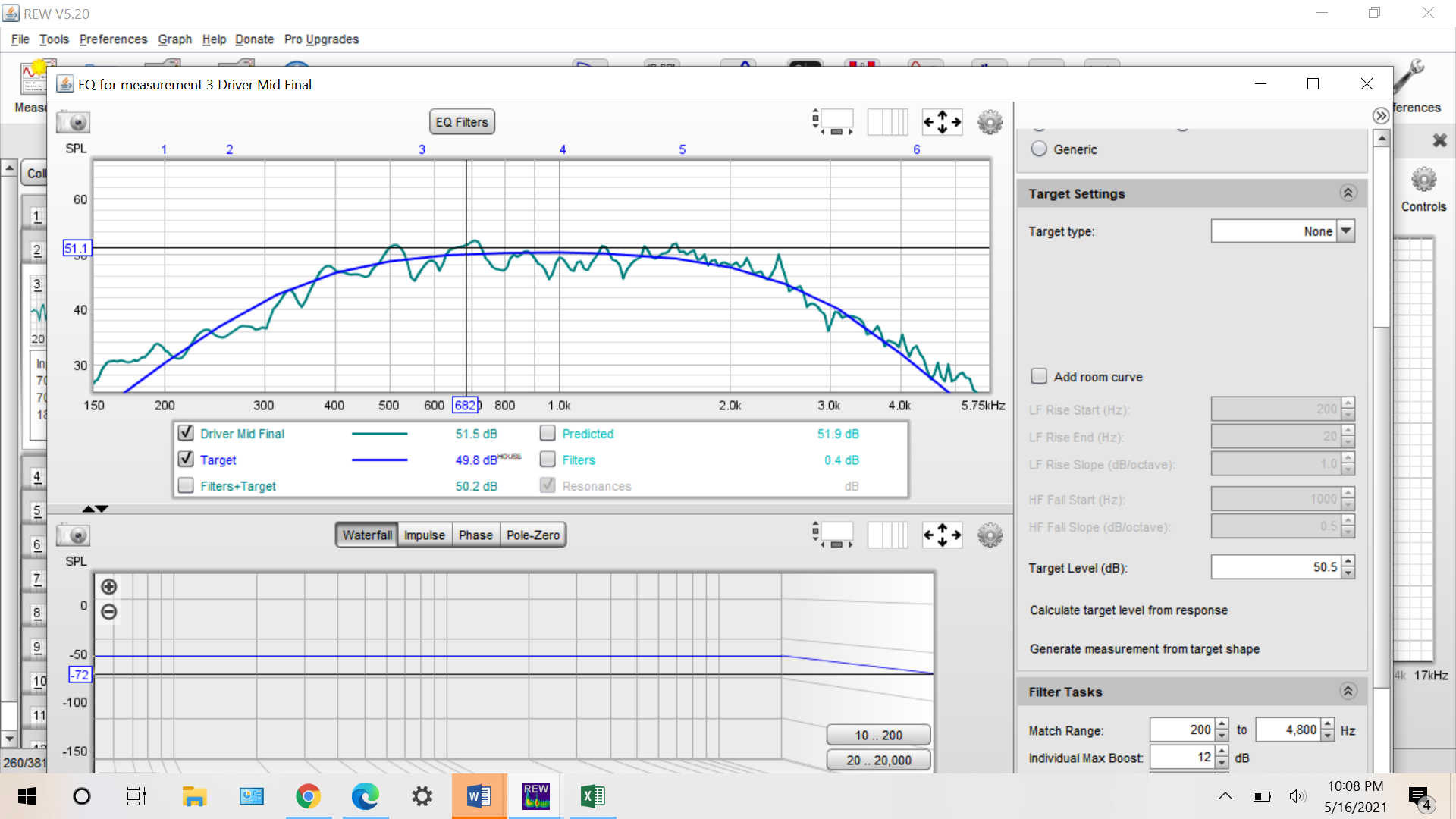The width and height of the screenshot is (1456, 819).
Task: Open Windows Start menu
Action: (27, 796)
